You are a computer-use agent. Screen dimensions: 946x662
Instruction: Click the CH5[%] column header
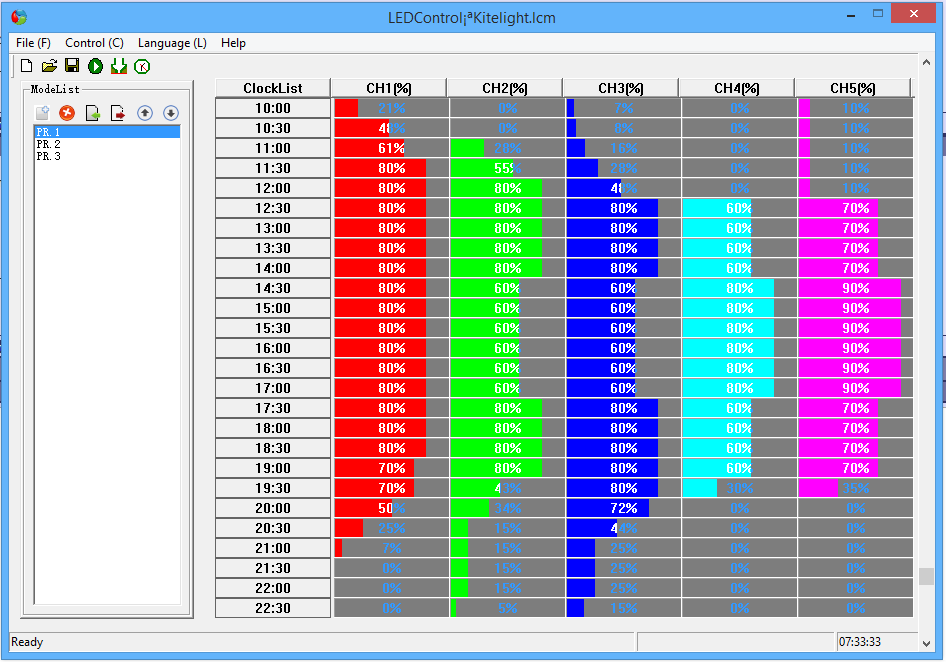(852, 88)
